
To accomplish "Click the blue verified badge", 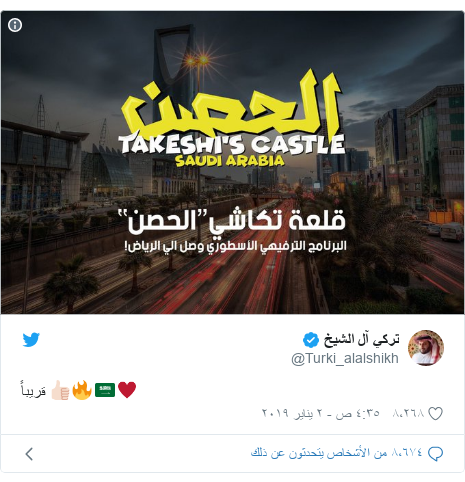I will [x=311, y=340].
